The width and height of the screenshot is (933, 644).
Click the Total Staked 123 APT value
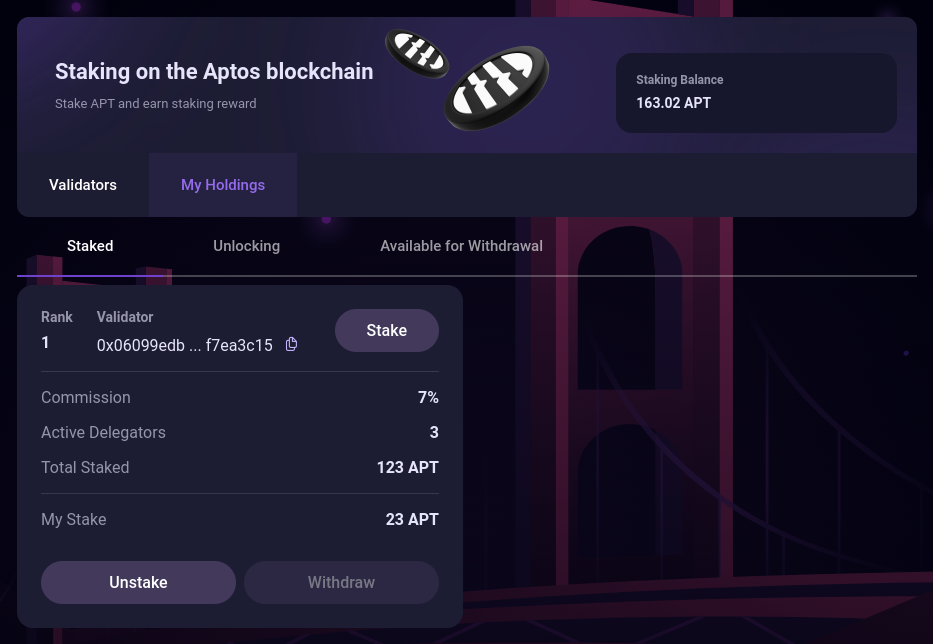pos(407,468)
